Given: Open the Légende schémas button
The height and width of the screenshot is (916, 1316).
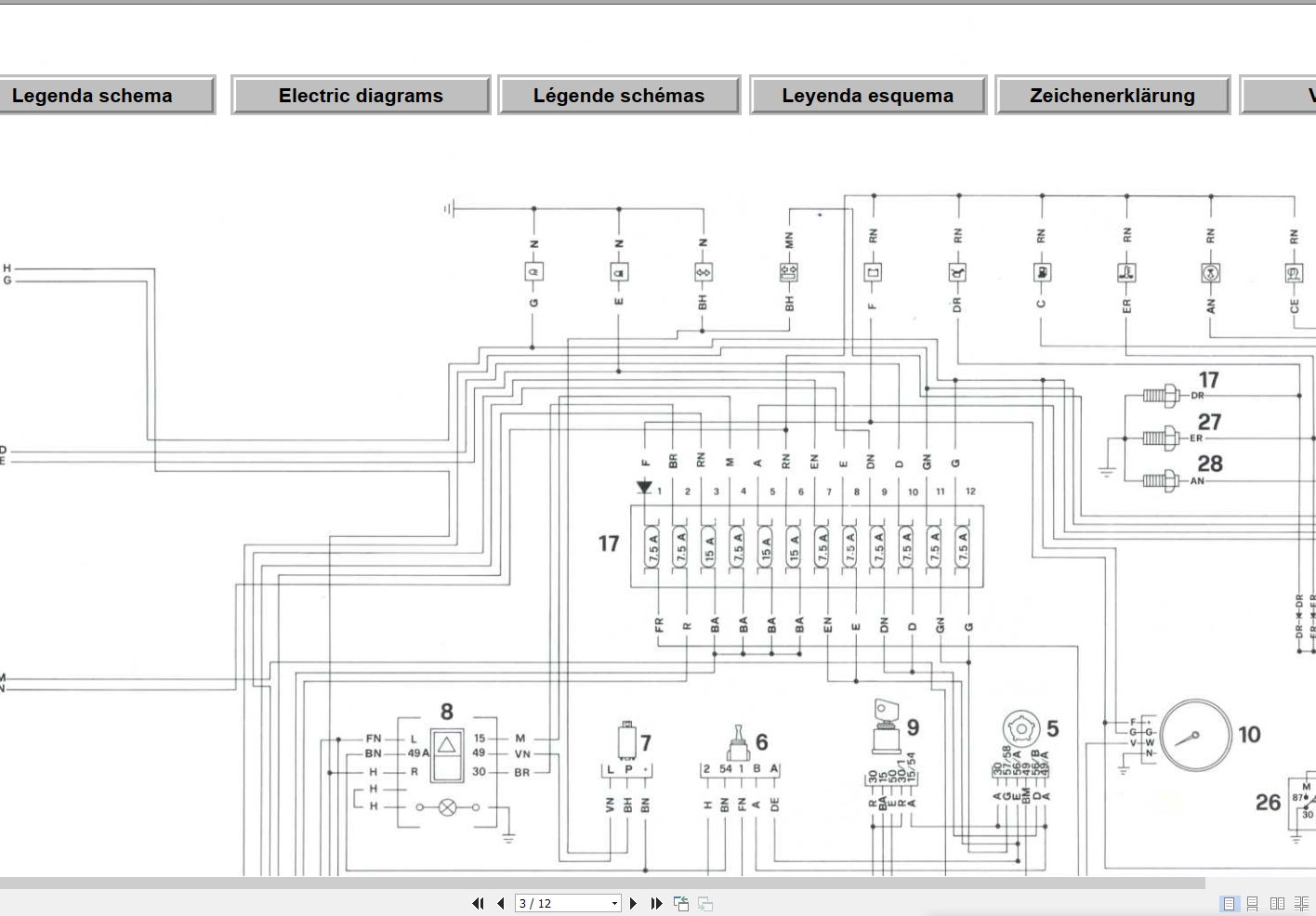Looking at the screenshot, I should click(619, 95).
